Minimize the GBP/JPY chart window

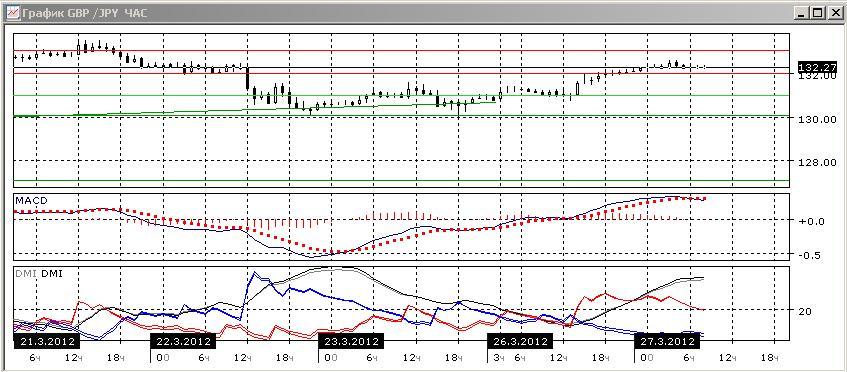tap(803, 12)
